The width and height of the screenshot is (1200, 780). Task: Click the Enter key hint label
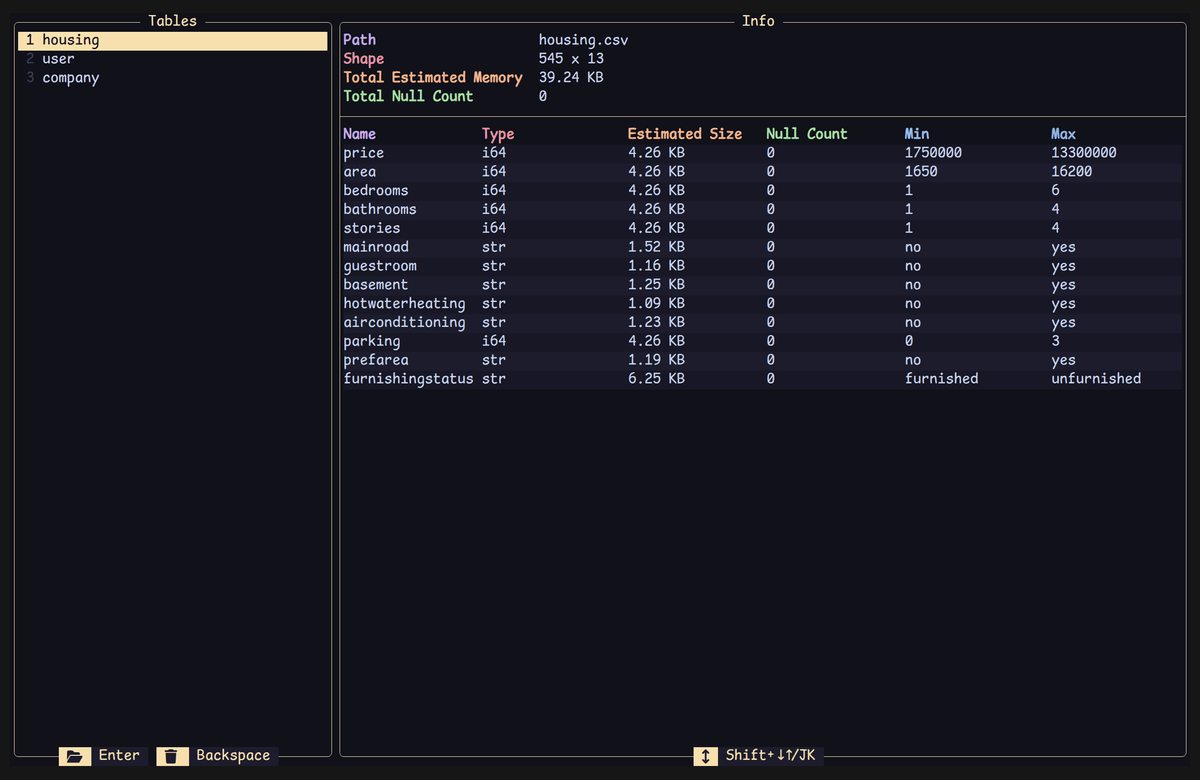[119, 756]
